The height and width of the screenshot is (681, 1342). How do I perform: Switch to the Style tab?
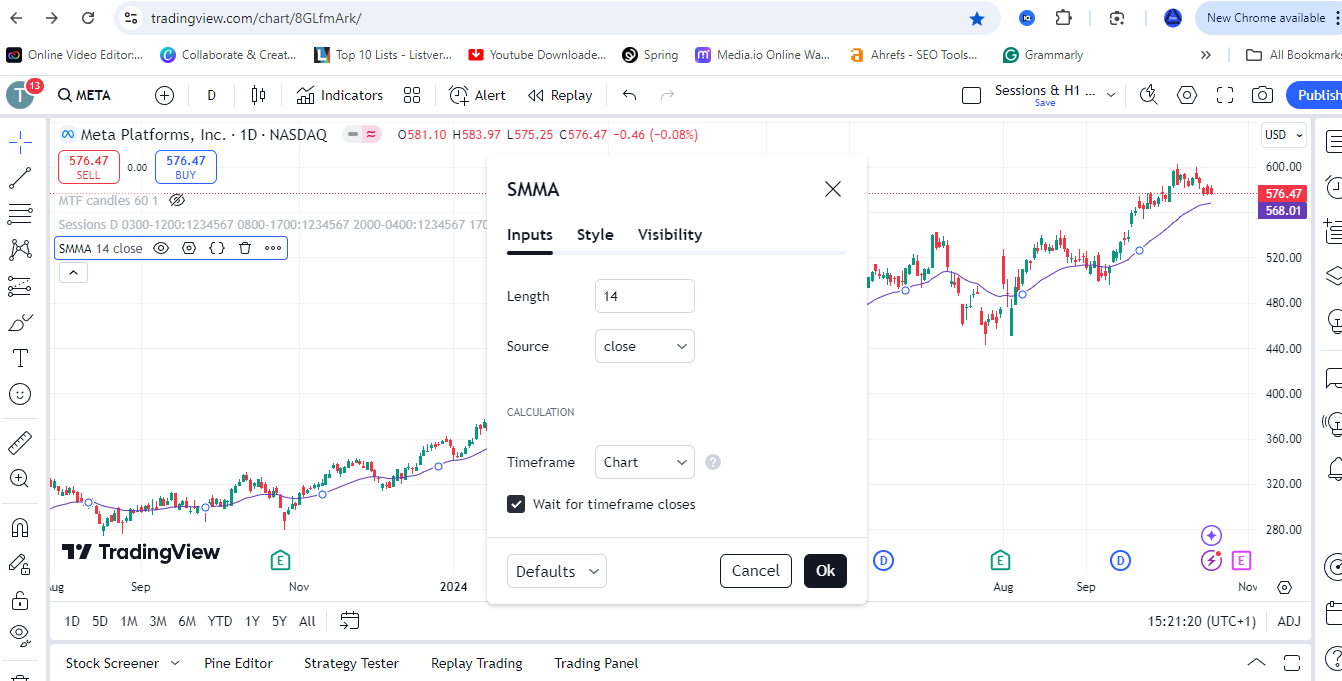point(595,235)
